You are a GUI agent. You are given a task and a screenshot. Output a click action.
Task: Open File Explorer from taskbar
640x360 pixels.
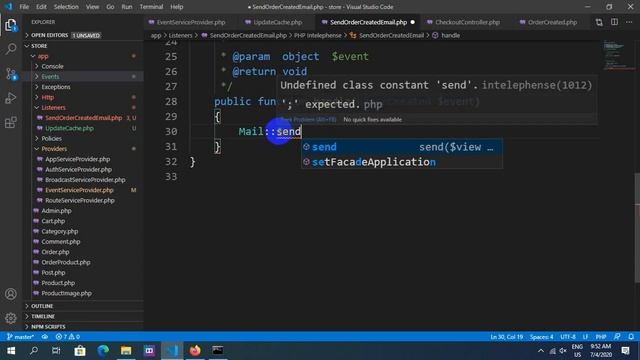click(126, 351)
